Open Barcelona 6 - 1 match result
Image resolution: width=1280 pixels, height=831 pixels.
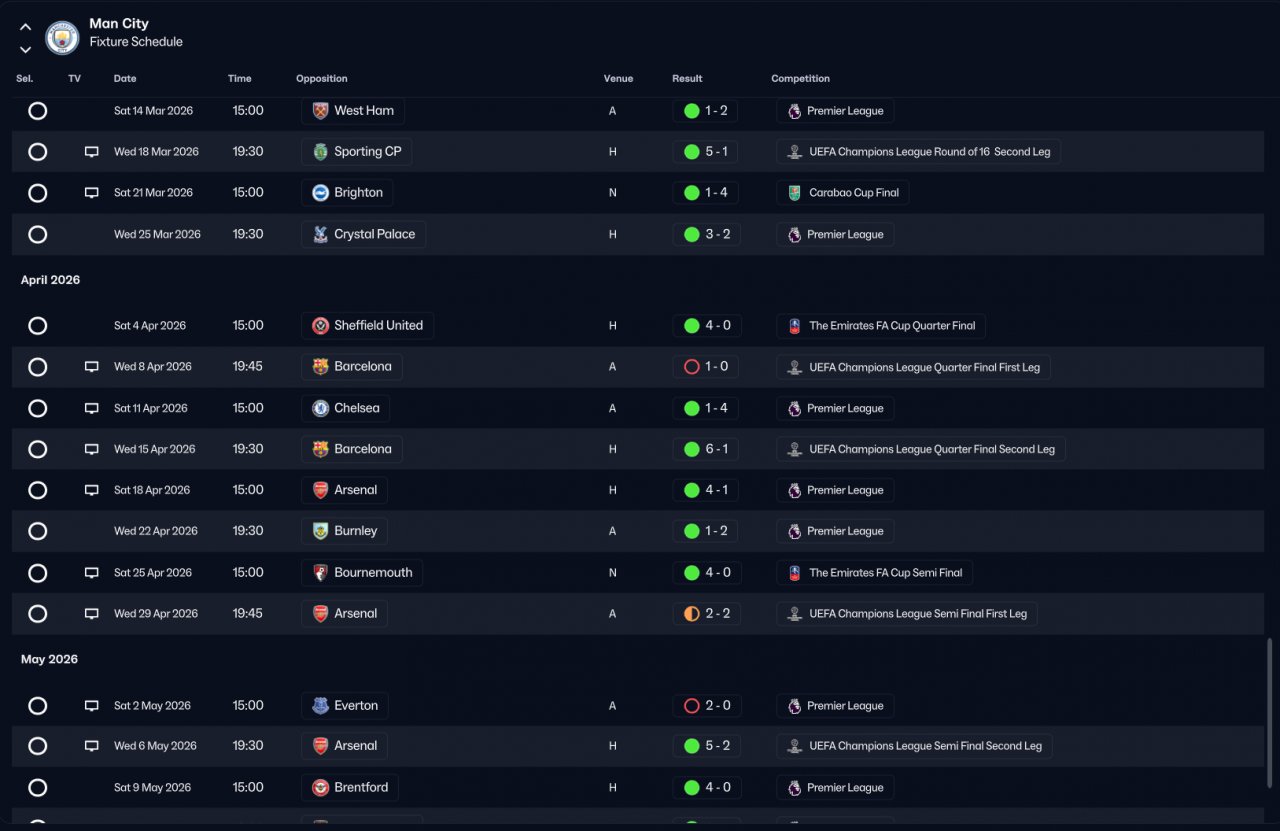point(706,450)
